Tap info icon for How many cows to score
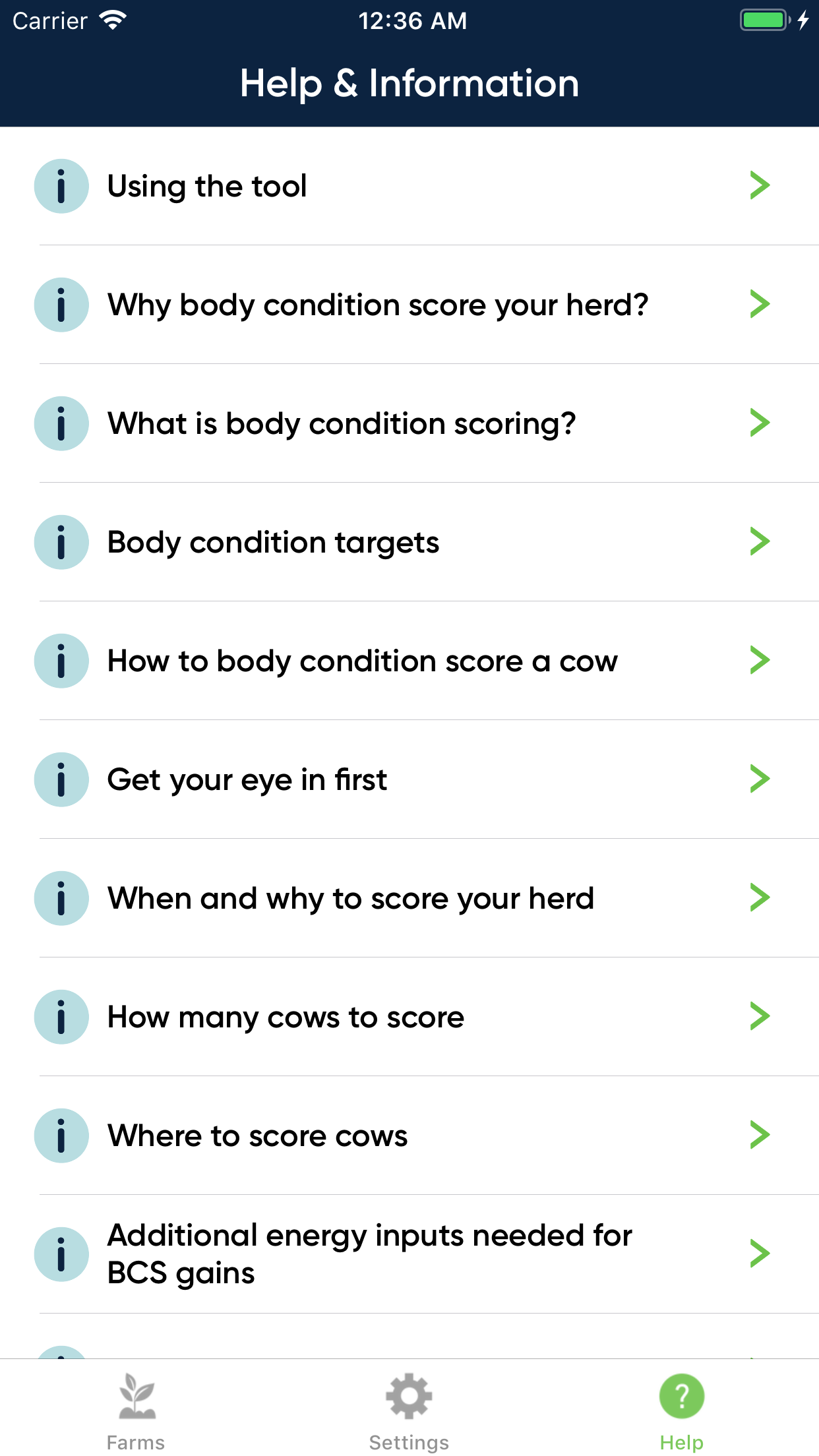Image resolution: width=819 pixels, height=1456 pixels. coord(61,1017)
